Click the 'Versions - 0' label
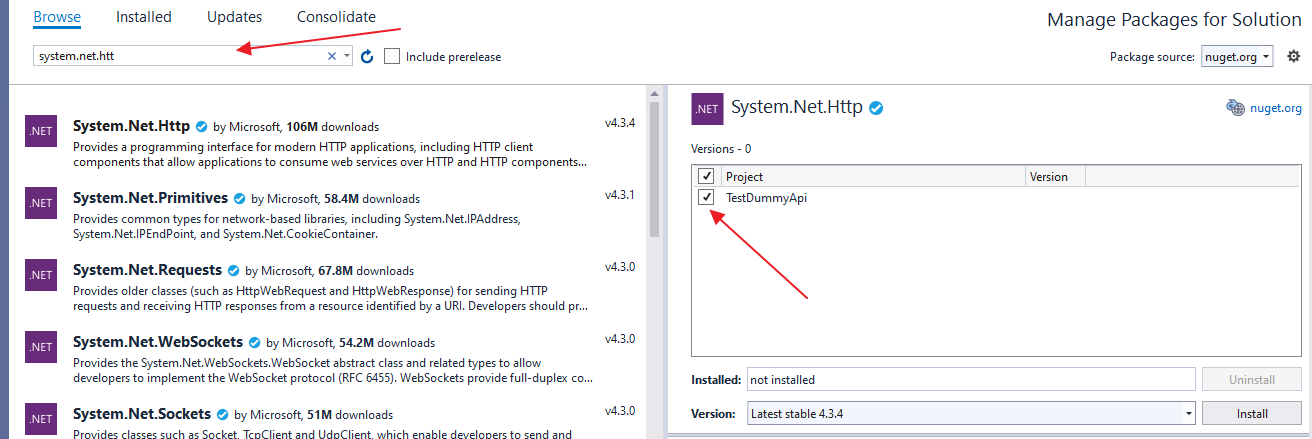 click(721, 148)
